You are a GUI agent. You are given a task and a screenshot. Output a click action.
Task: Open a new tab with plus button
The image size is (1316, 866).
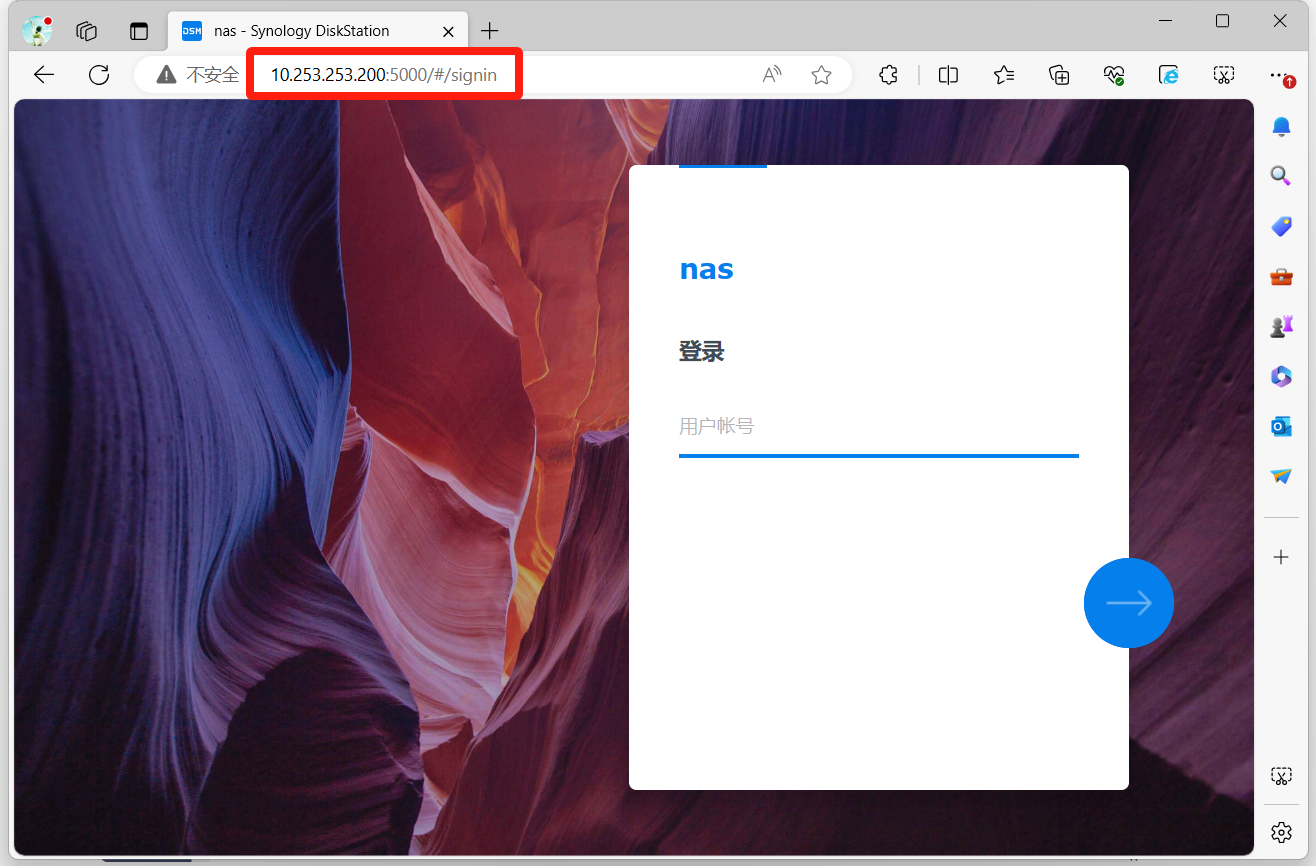(x=489, y=31)
